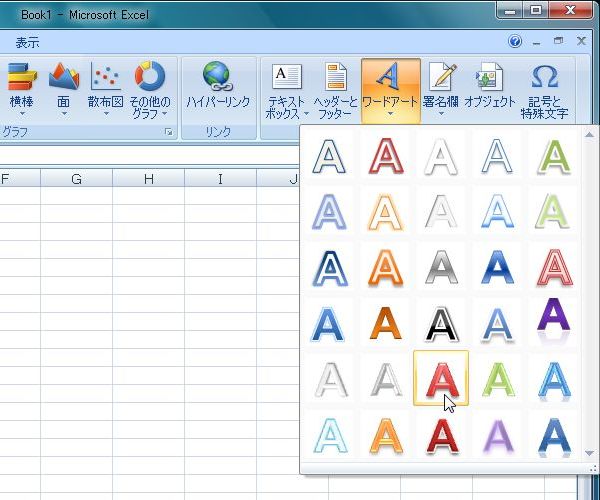
Task: Choose the cyan outline WordArt style
Action: 330,435
